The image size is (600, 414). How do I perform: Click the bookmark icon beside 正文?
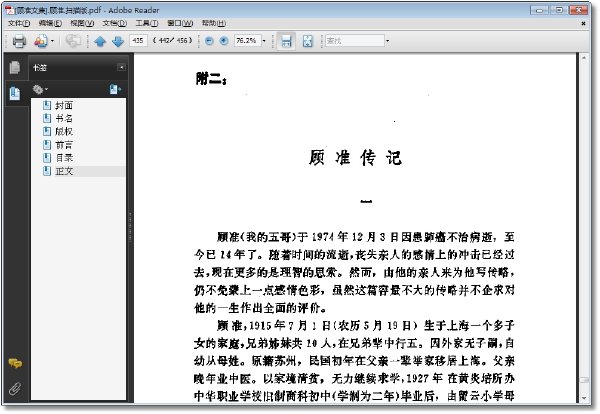47,171
